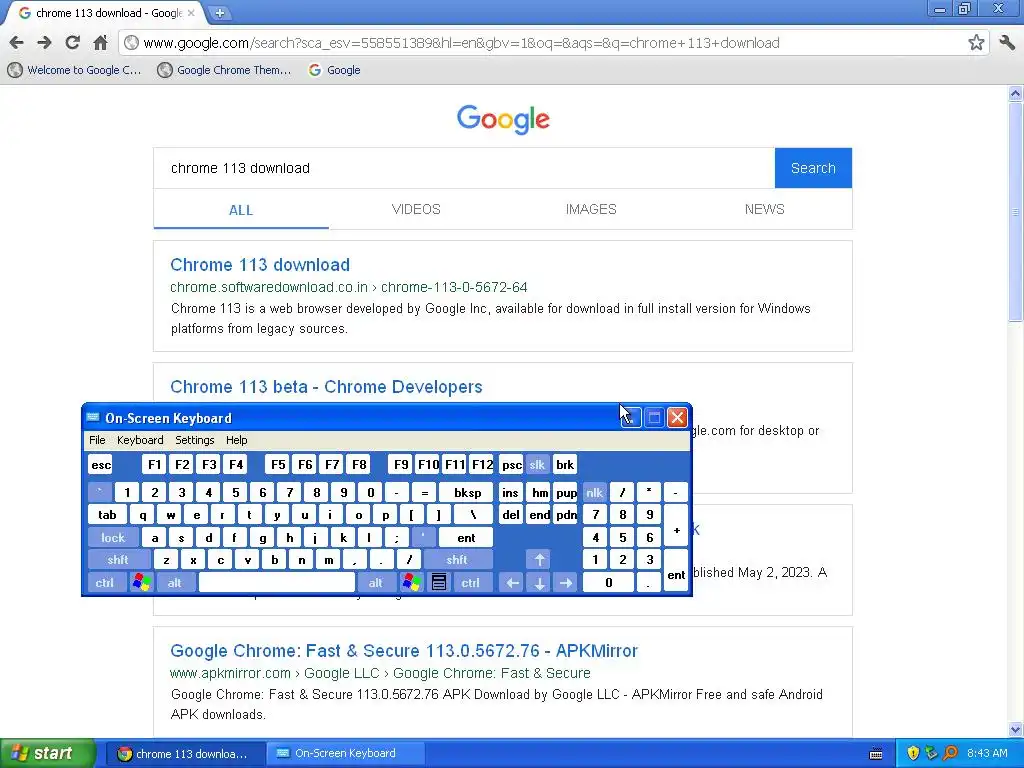Open Chrome 113 beta - Chrome Developers result
The height and width of the screenshot is (768, 1024).
pos(326,387)
